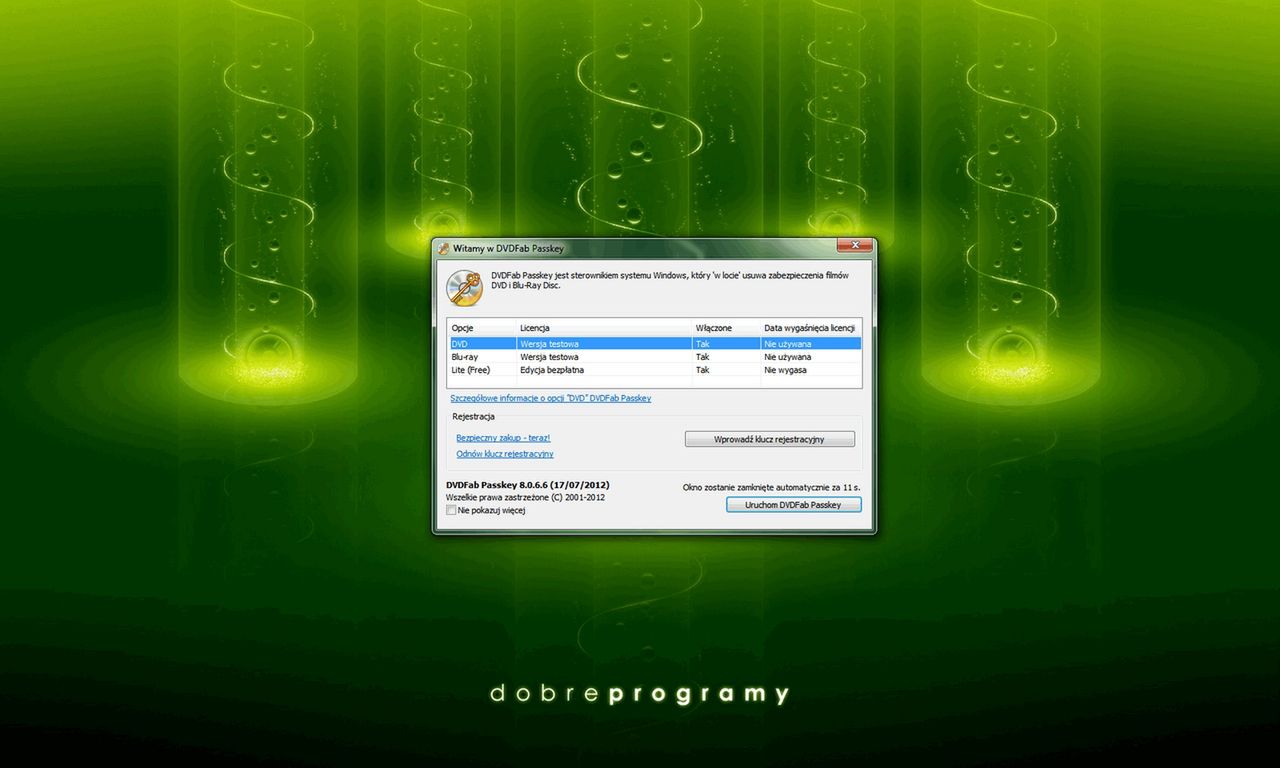Open "Bezpieczny zakup - teraz!" link
Screen dimensions: 1280x768
pyautogui.click(x=503, y=438)
